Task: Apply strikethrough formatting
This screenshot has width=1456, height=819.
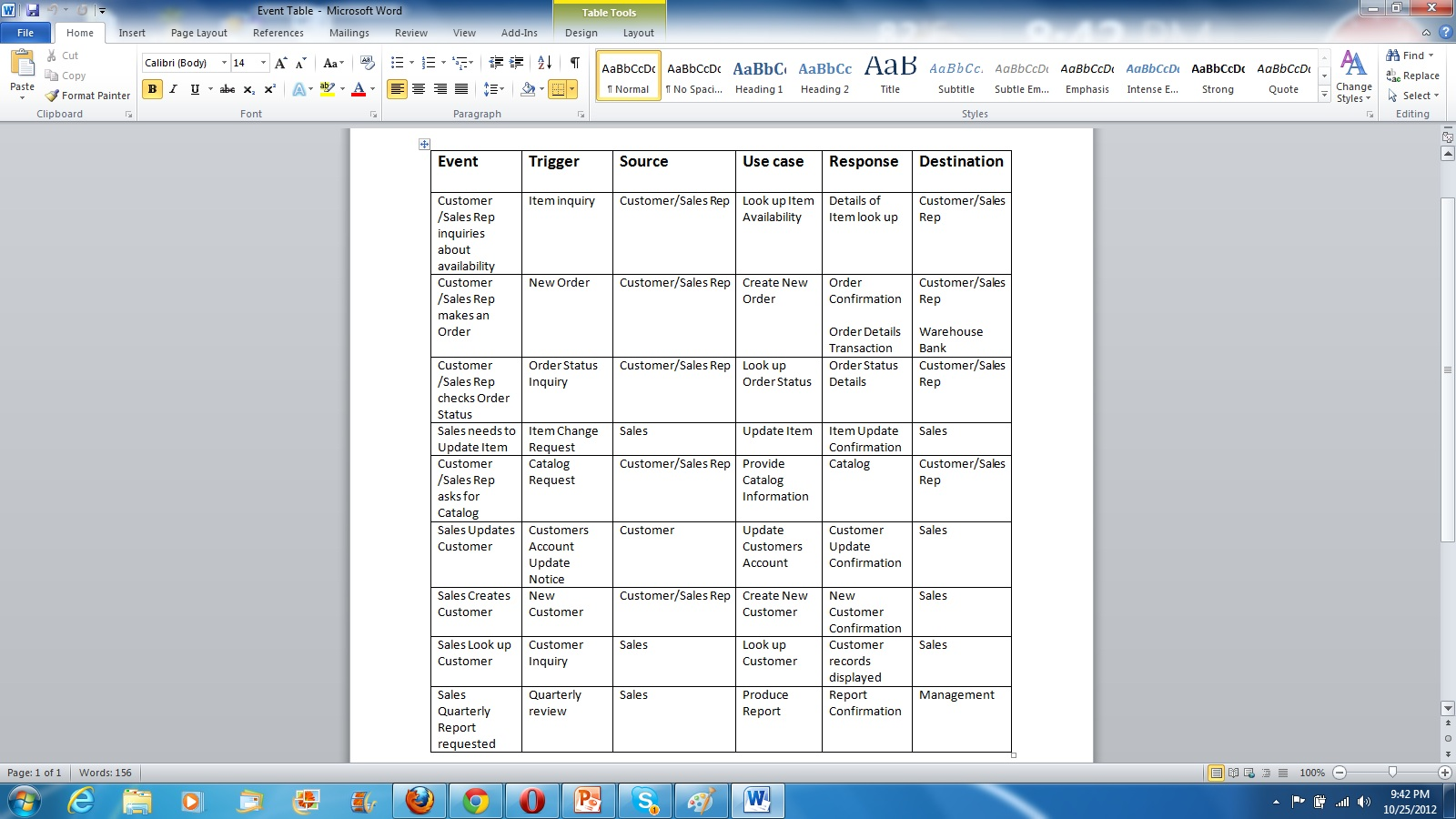Action: (227, 89)
